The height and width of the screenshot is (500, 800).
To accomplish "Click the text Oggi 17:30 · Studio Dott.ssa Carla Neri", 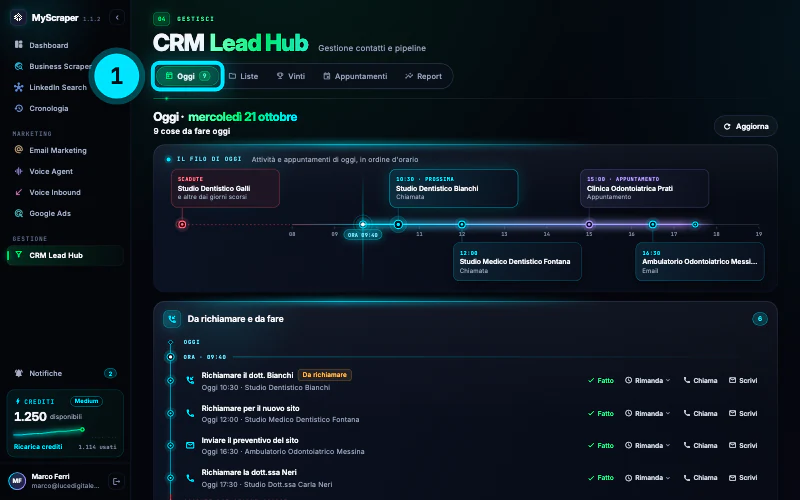I will tap(267, 484).
